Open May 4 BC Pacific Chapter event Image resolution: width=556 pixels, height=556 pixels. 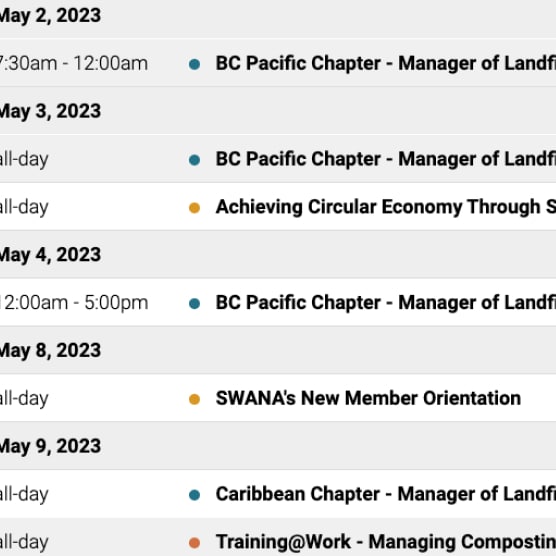click(x=386, y=302)
